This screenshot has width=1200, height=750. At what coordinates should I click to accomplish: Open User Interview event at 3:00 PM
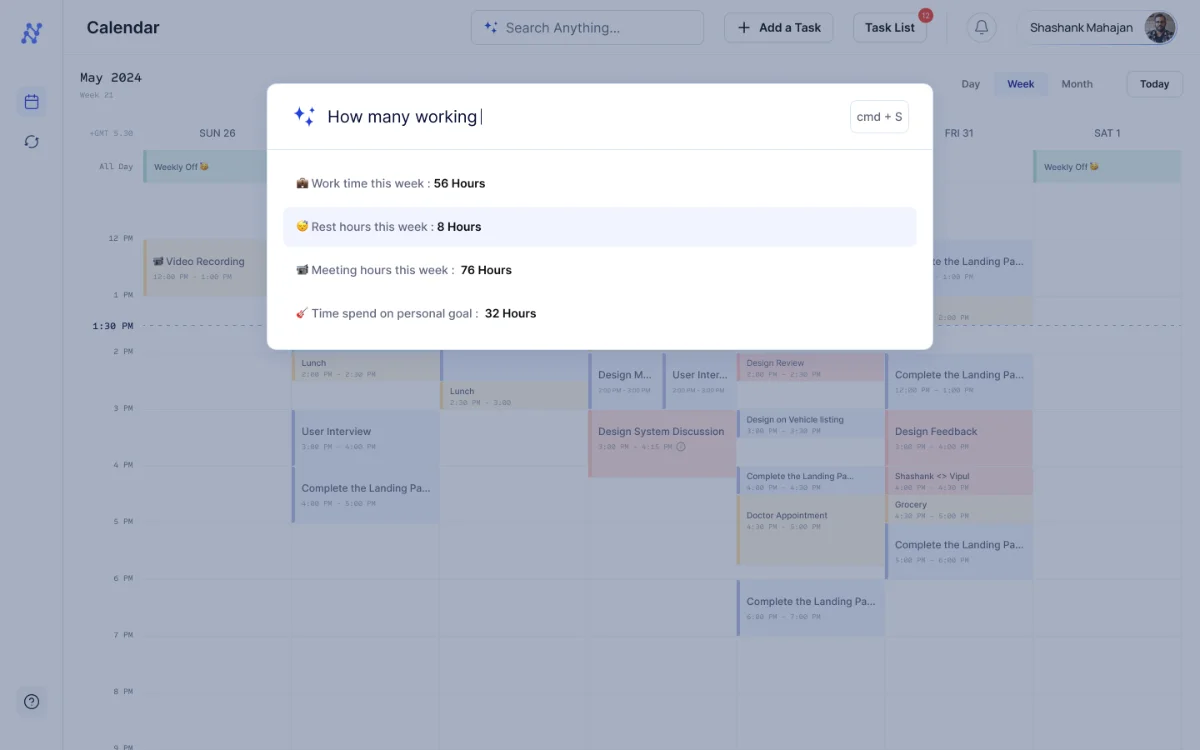(x=365, y=438)
